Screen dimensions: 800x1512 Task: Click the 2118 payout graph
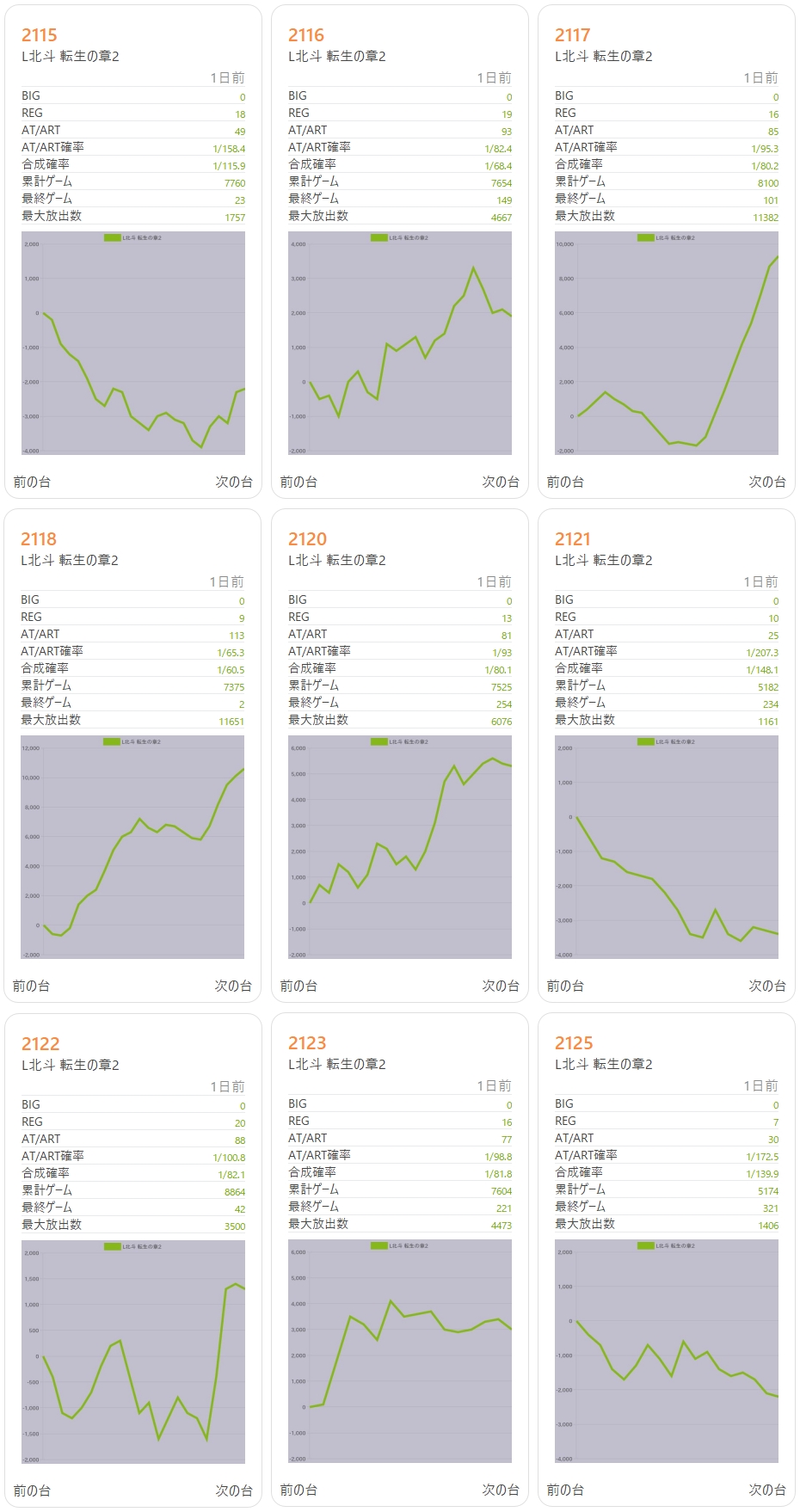click(x=132, y=847)
